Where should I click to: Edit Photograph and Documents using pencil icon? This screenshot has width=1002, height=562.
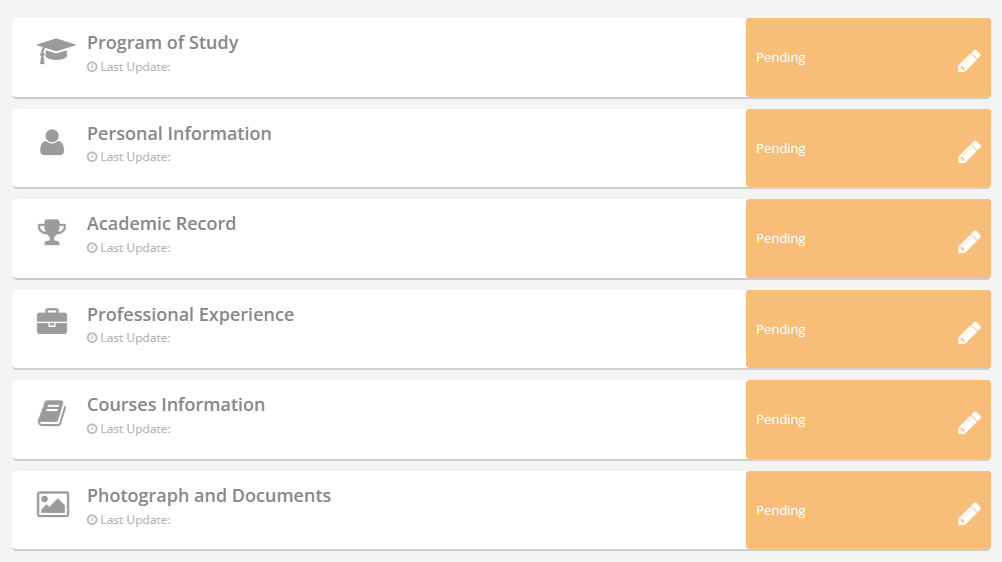pyautogui.click(x=969, y=514)
